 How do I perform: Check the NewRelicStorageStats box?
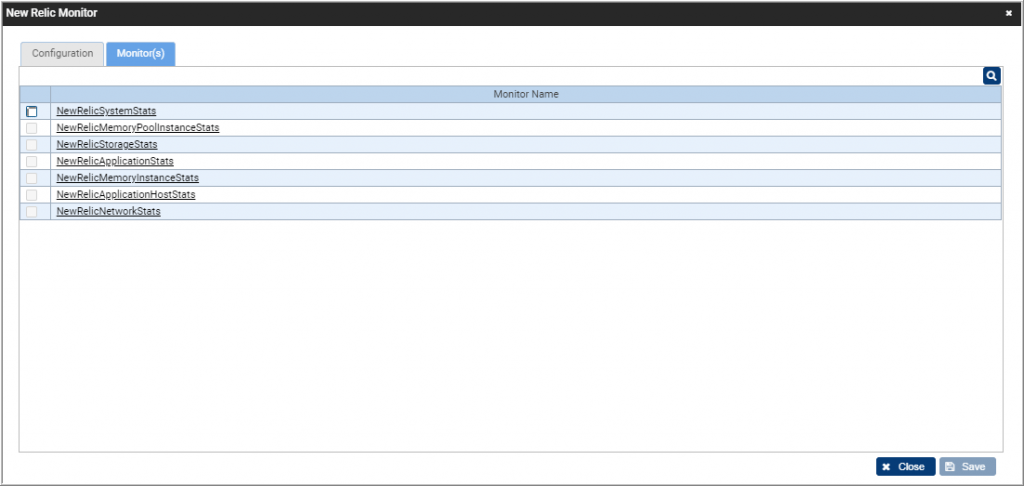coord(31,145)
